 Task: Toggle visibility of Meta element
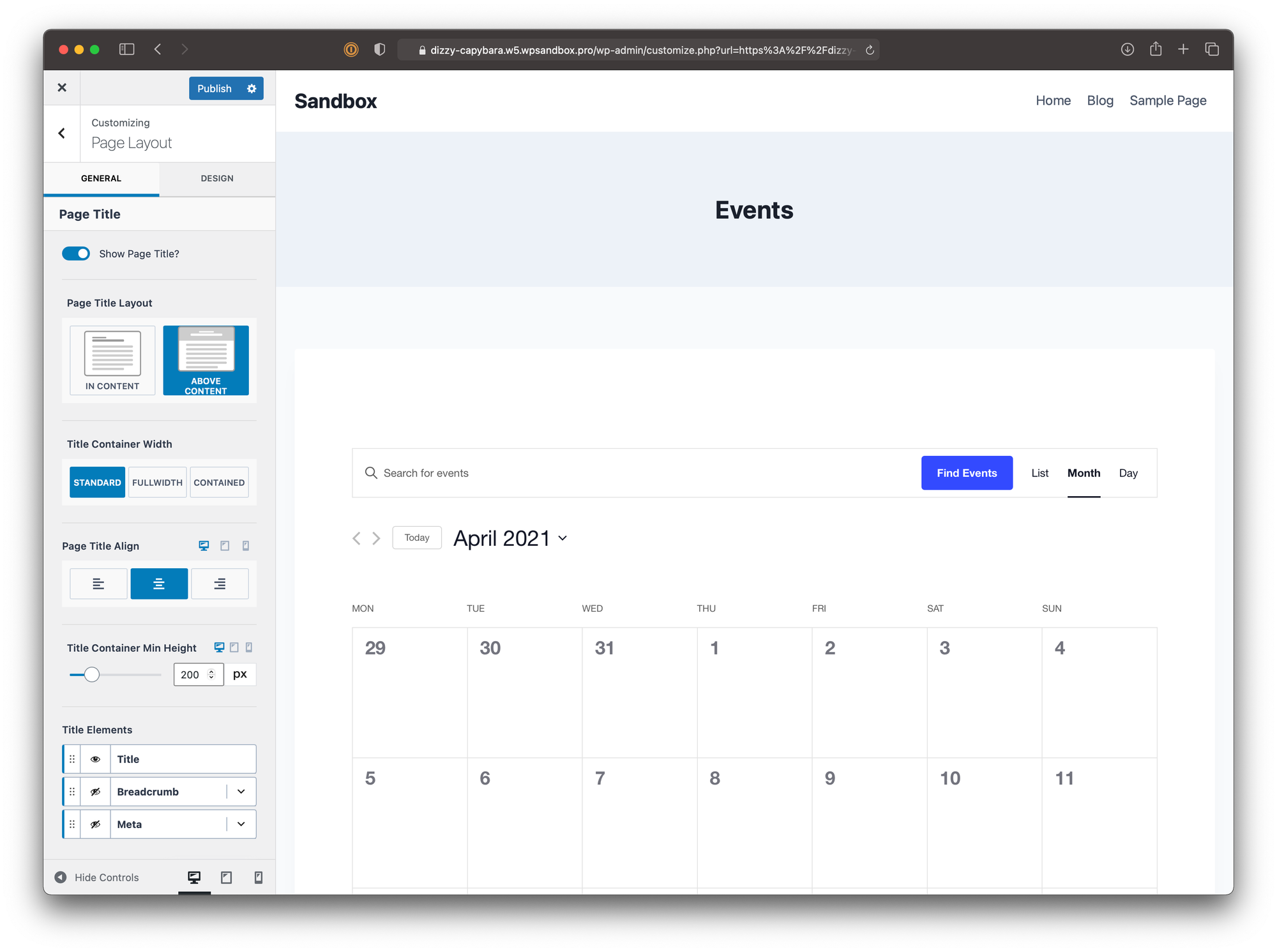[95, 824]
